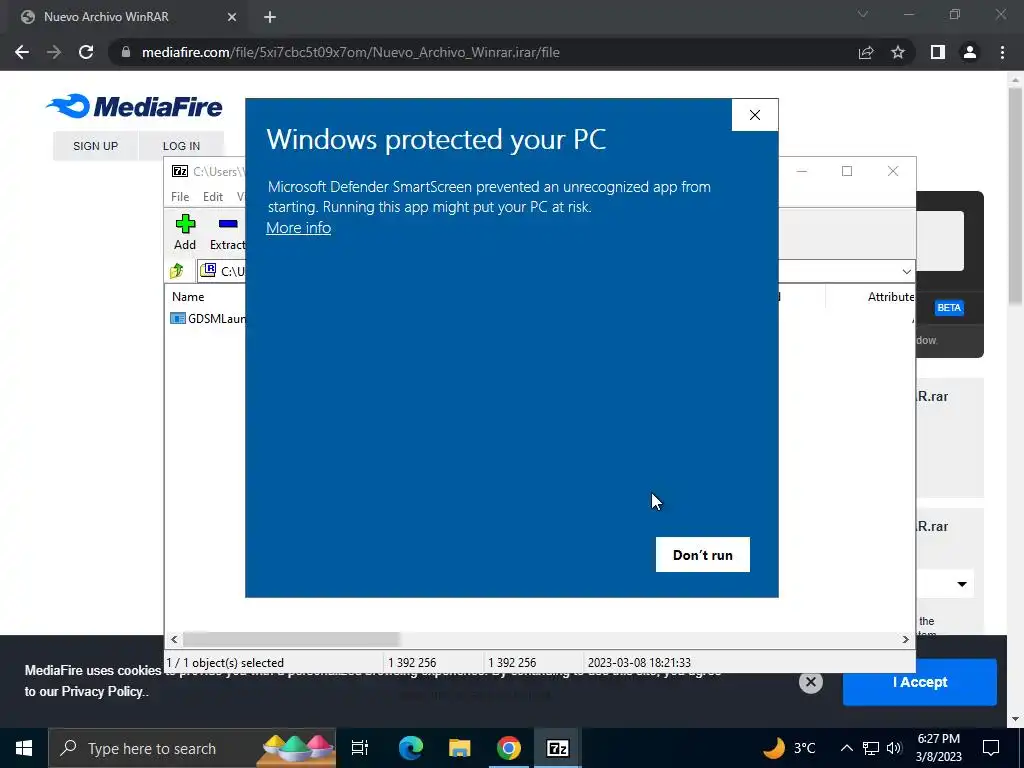This screenshot has height=768, width=1024.
Task: Open the Windows Start menu
Action: (24, 748)
